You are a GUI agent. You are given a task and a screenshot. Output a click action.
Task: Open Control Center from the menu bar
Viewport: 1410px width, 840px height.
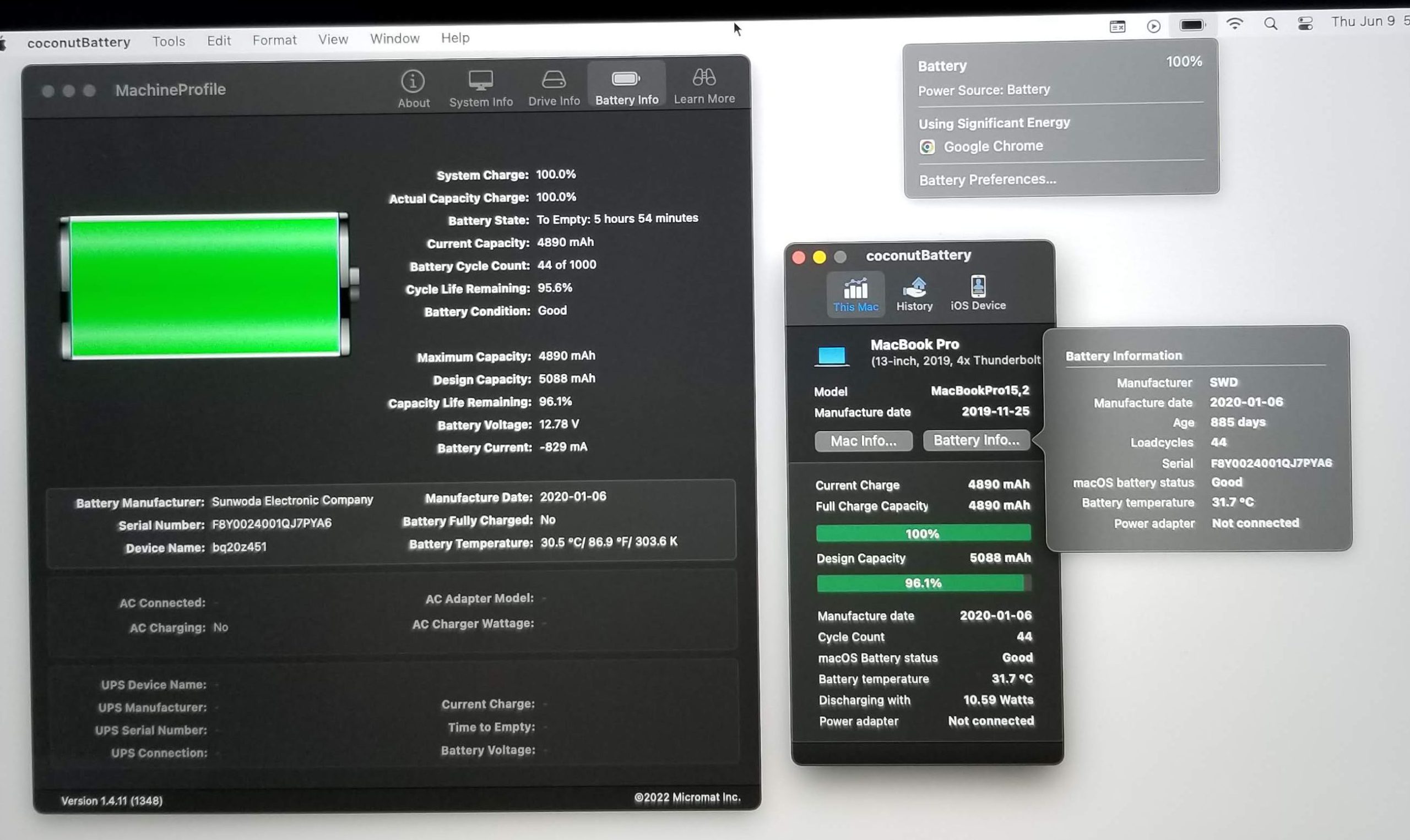point(1305,23)
